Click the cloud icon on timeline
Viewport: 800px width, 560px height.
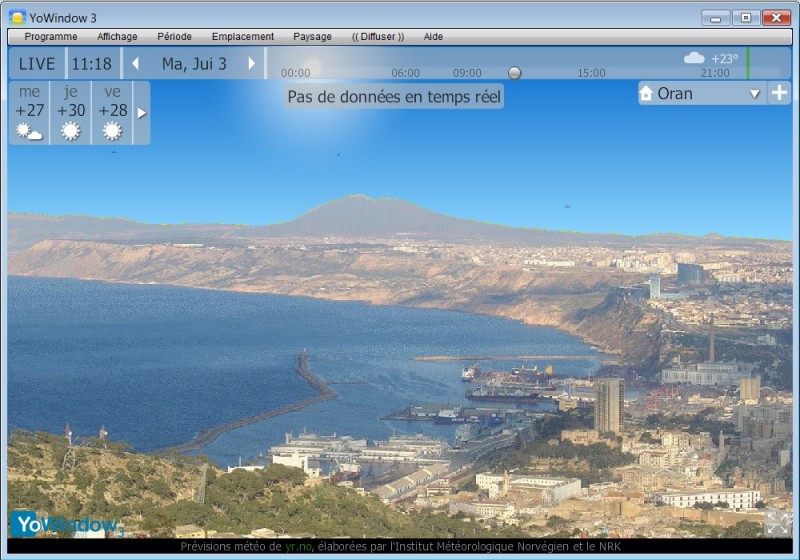[x=694, y=58]
